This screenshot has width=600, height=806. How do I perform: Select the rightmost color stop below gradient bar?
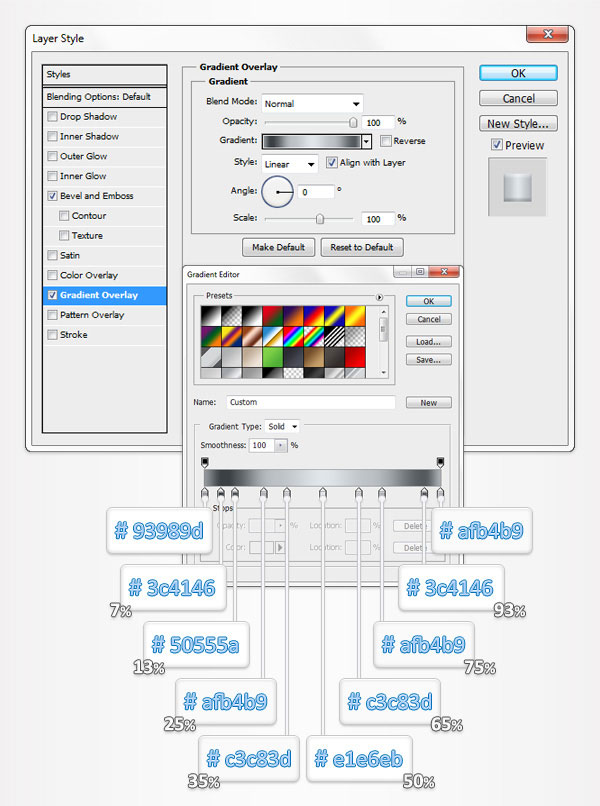click(440, 493)
